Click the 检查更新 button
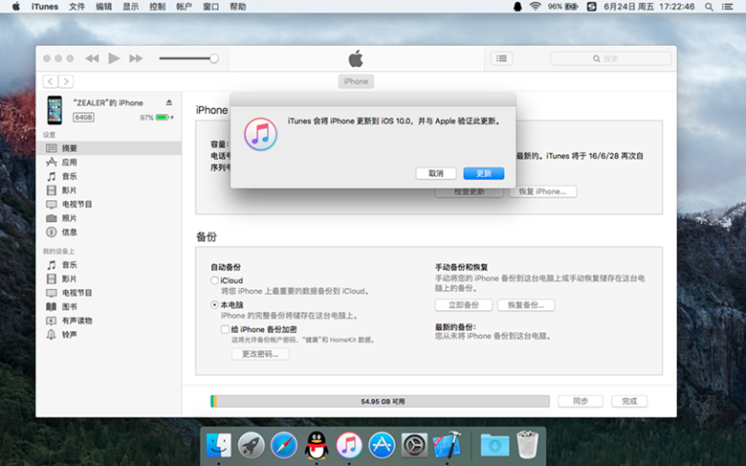This screenshot has height=466, width=746. [469, 192]
